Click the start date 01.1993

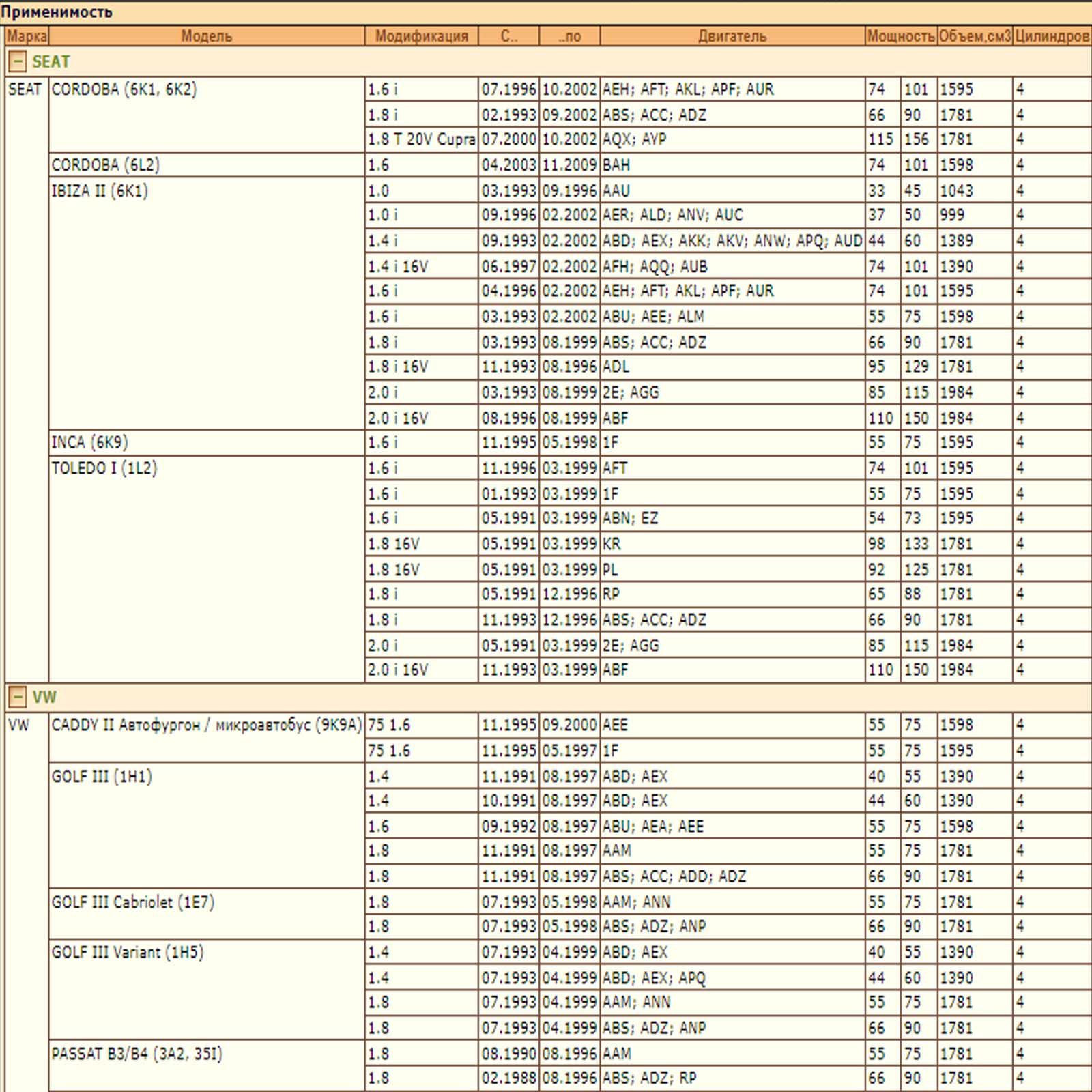click(x=509, y=493)
